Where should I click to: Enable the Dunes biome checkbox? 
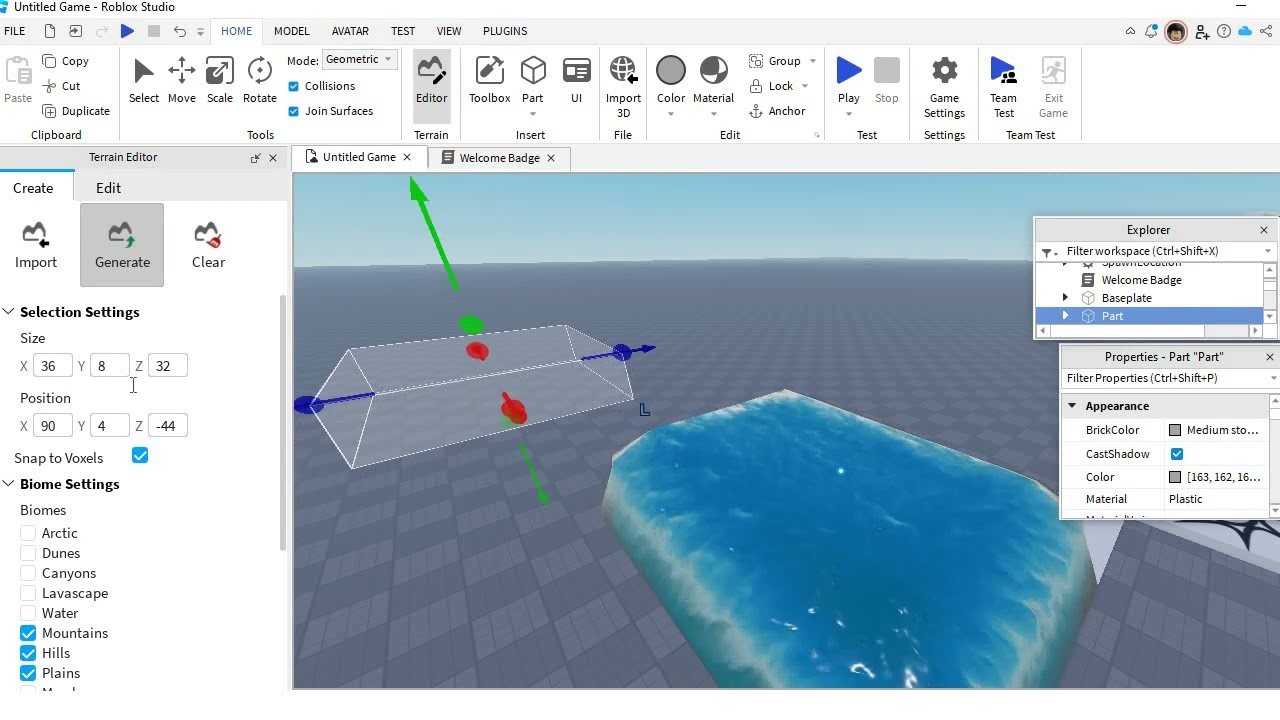(x=28, y=553)
